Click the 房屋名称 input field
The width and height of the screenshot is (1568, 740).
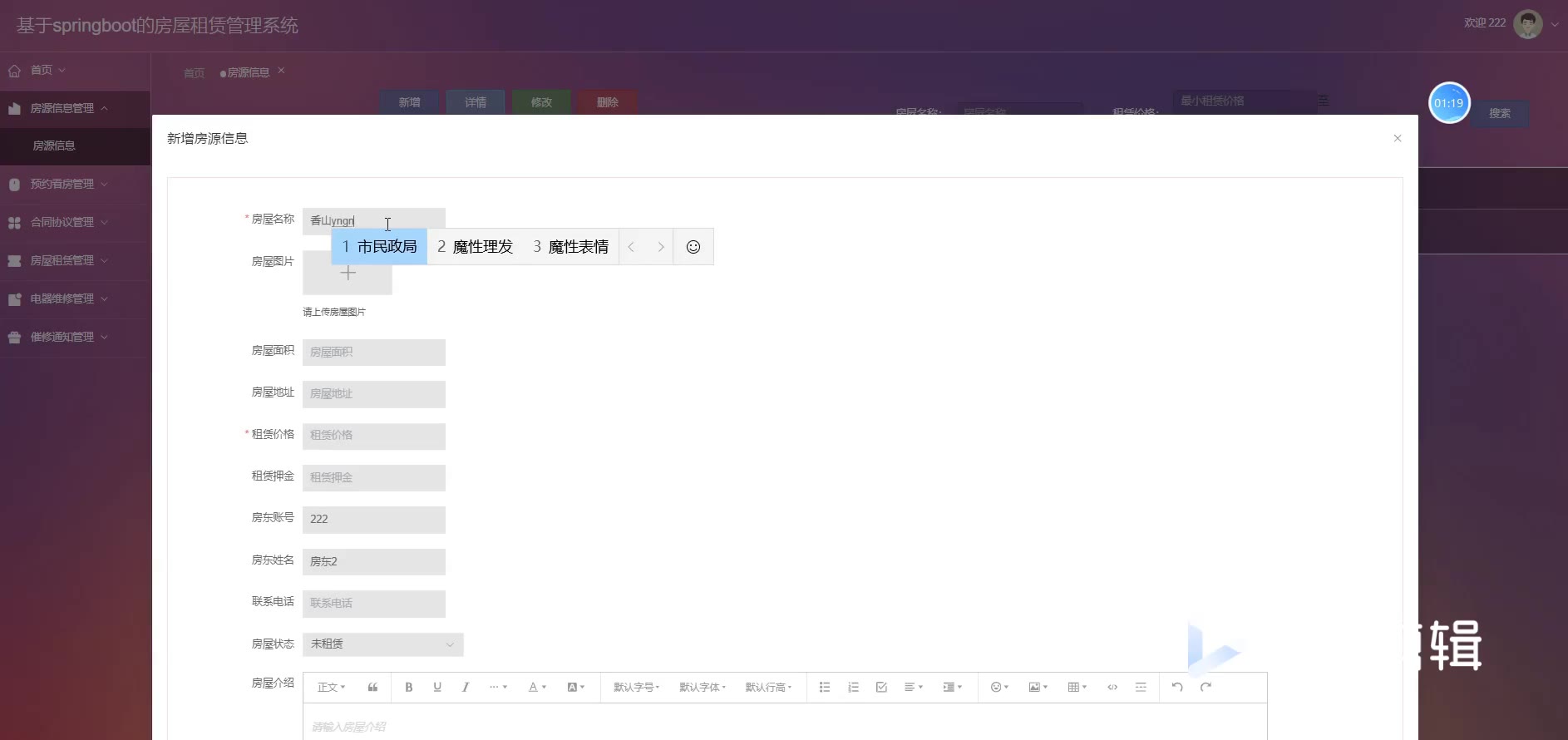point(374,220)
